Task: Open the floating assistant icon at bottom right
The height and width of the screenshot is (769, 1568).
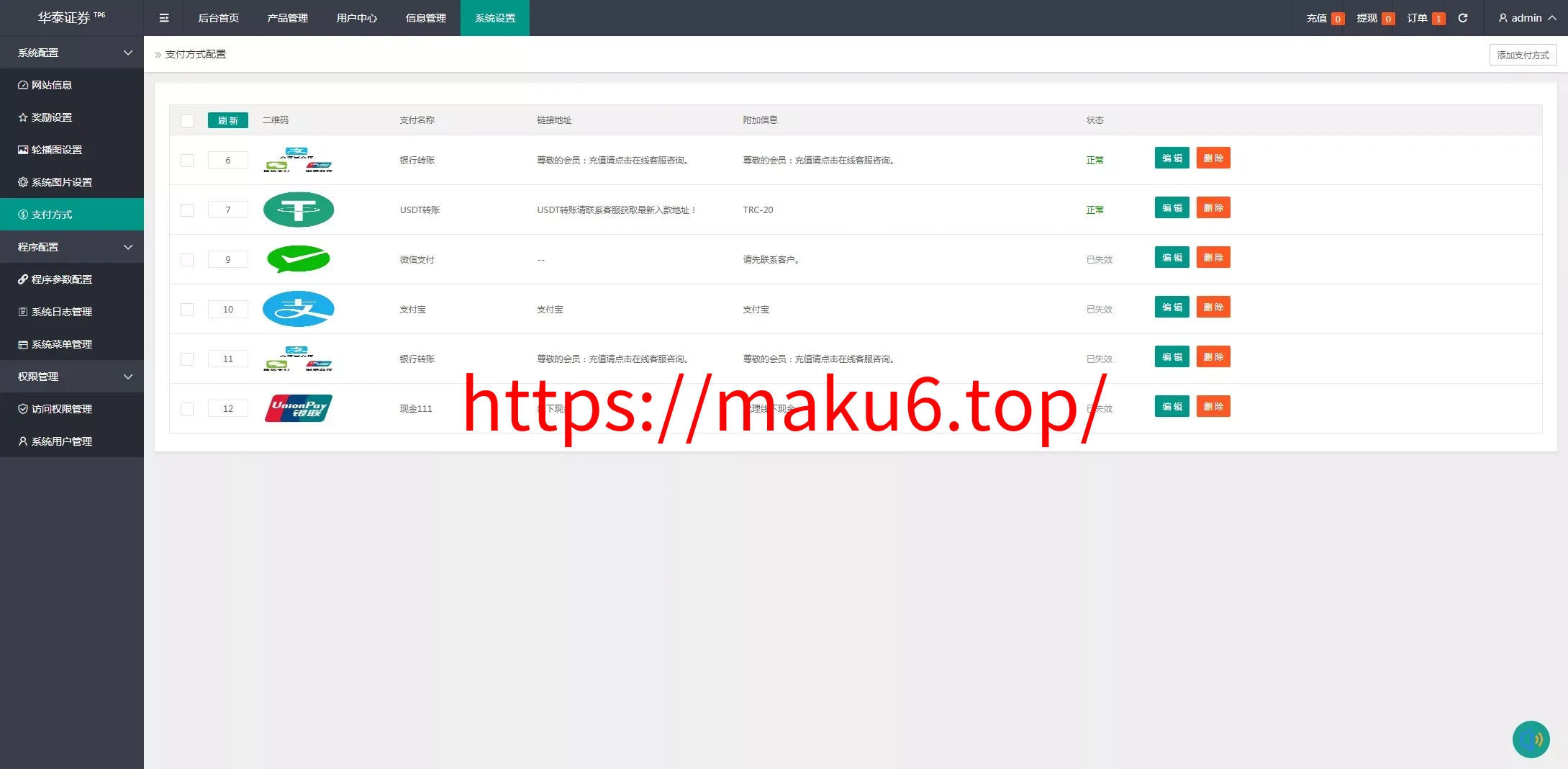Action: pyautogui.click(x=1531, y=739)
